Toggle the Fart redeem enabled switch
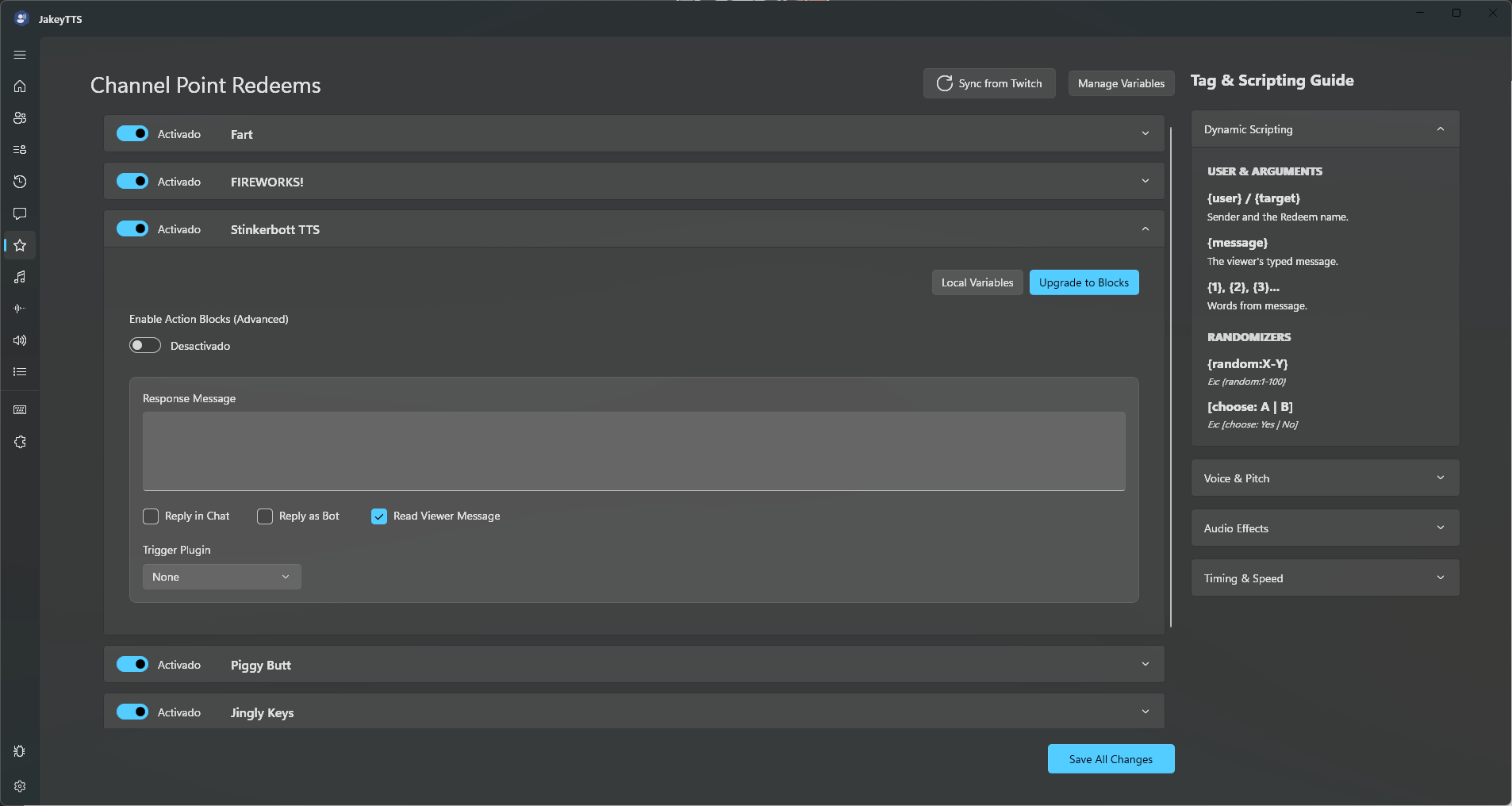 pos(132,133)
